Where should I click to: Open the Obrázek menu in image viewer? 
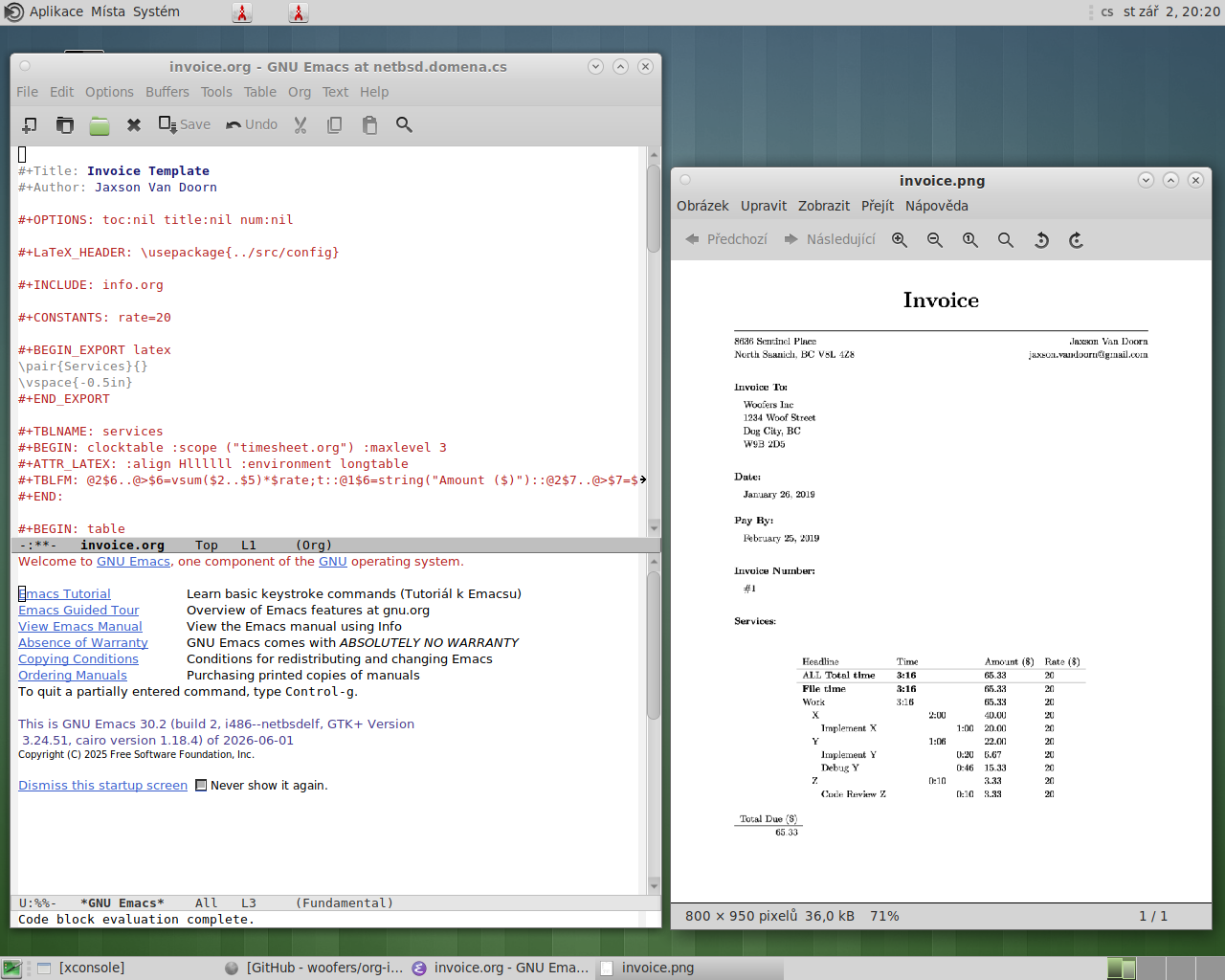[702, 206]
